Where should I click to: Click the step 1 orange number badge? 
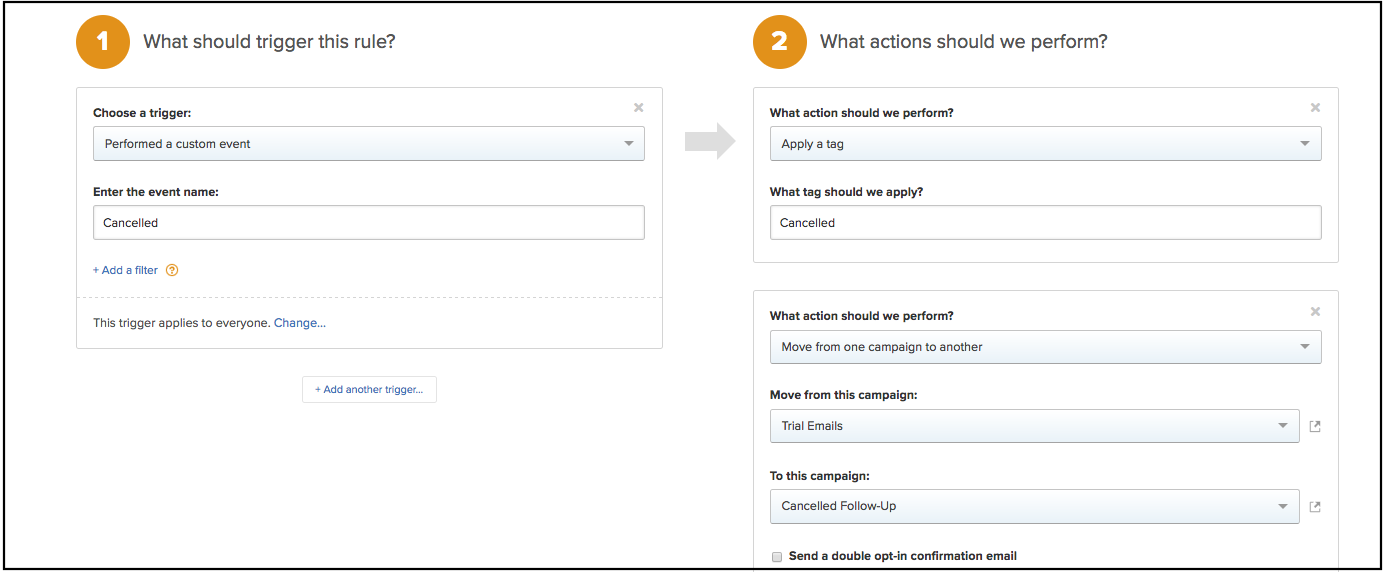103,42
